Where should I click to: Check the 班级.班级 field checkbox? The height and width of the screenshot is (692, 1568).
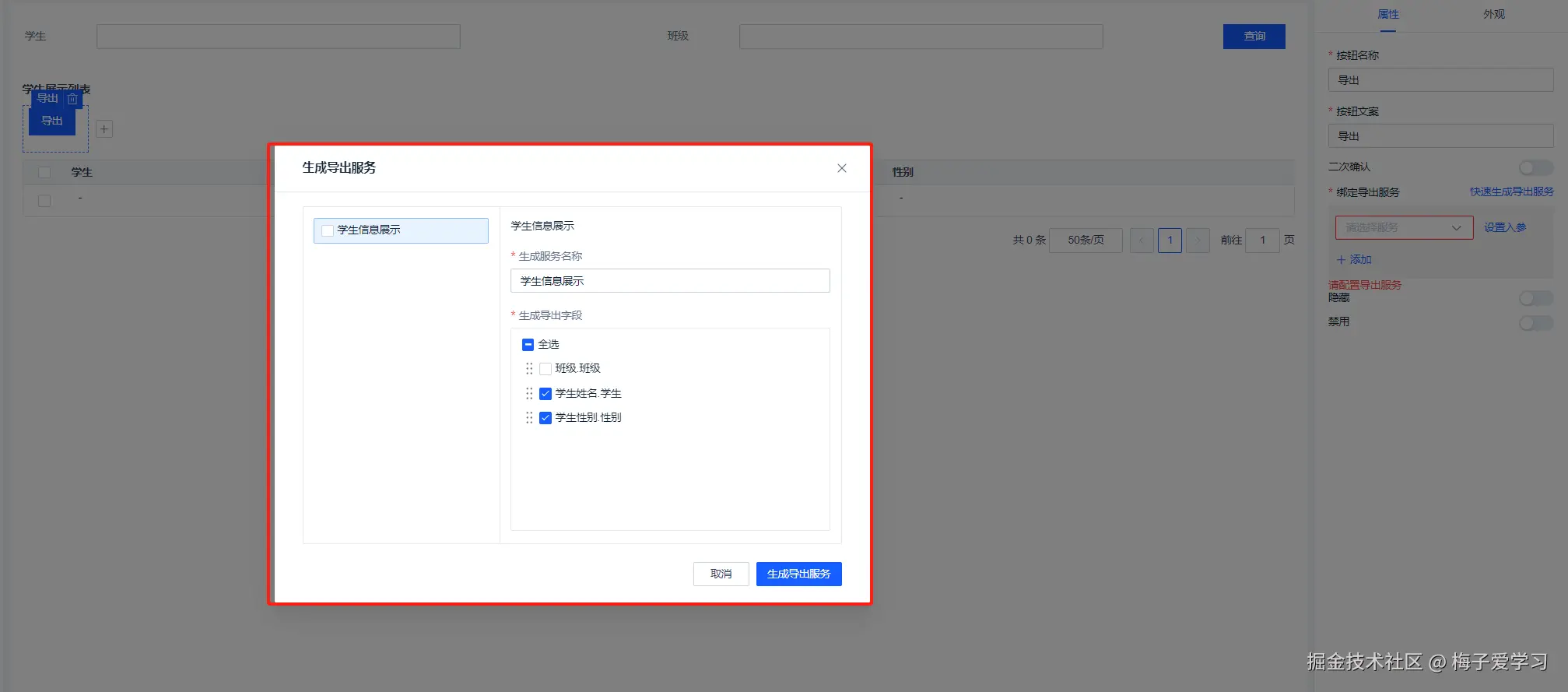tap(545, 369)
